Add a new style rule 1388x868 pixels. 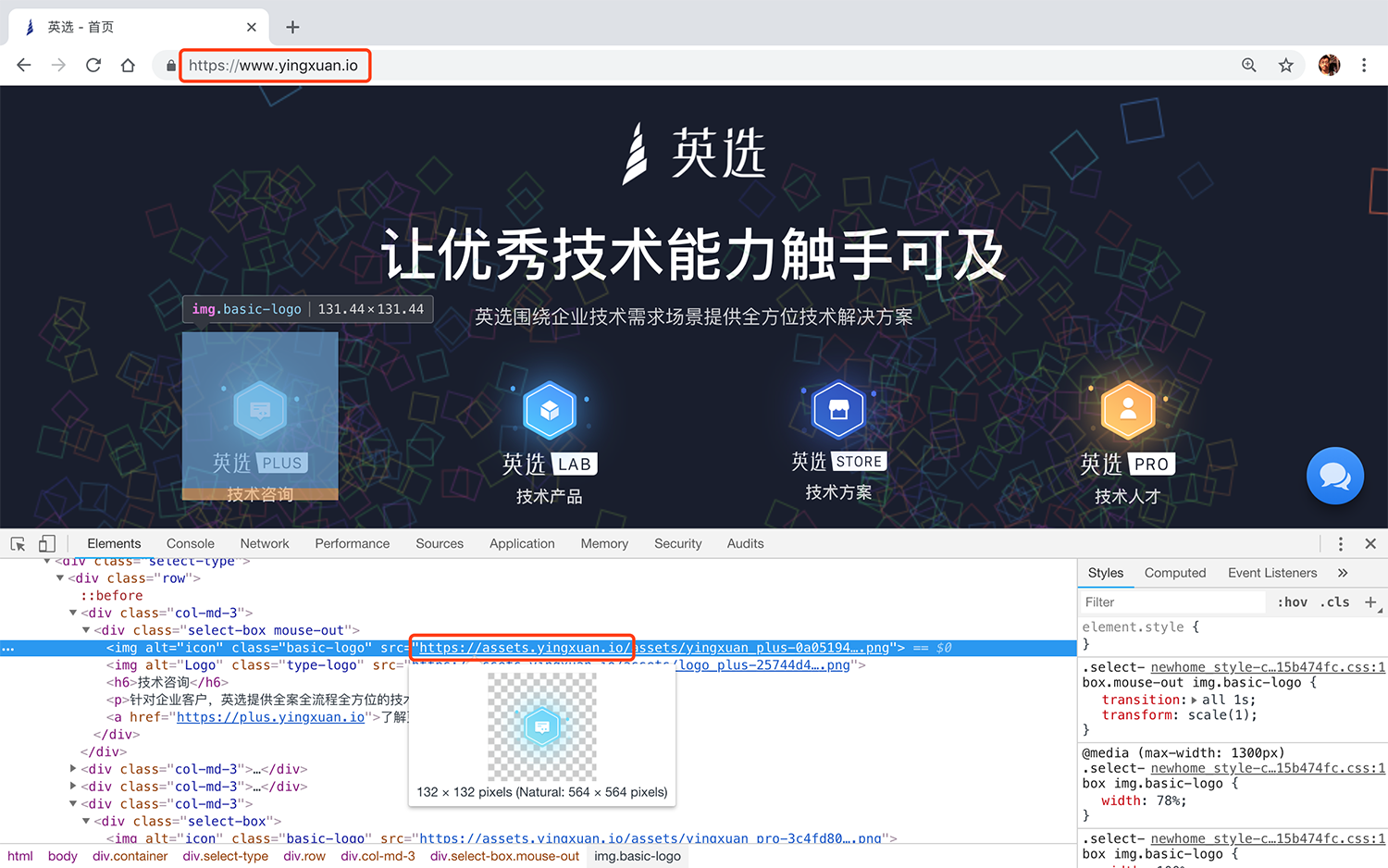click(1370, 602)
